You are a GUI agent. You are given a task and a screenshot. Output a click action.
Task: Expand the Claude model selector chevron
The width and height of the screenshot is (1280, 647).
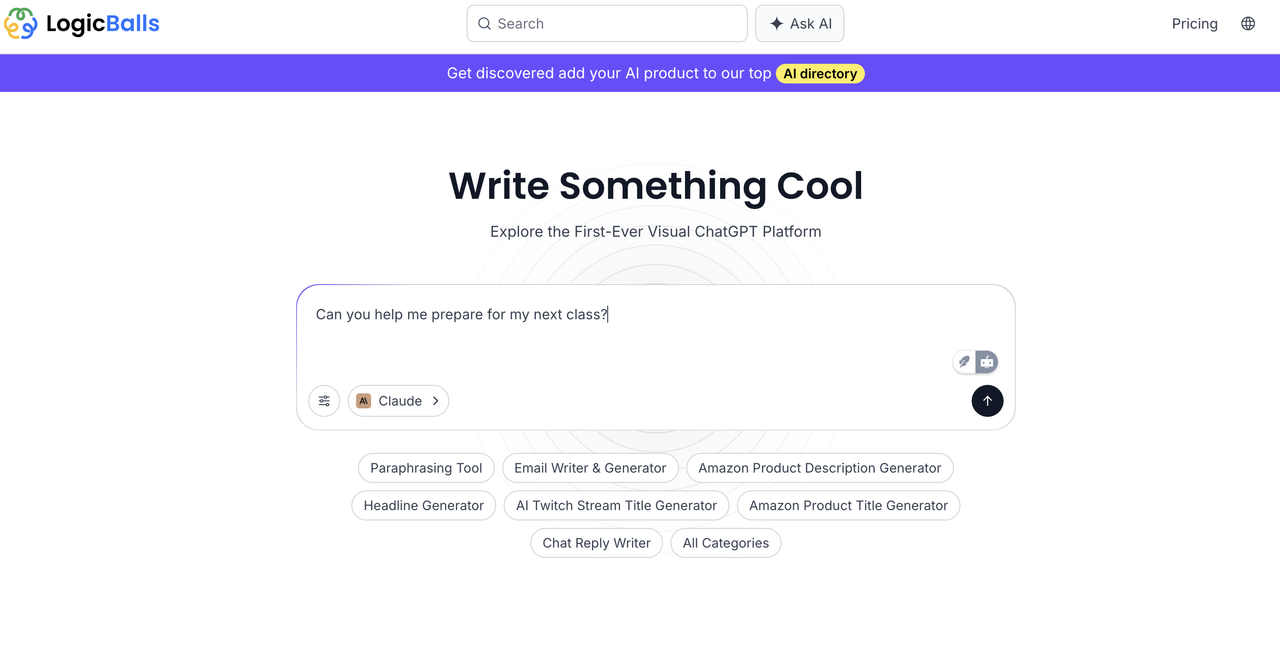436,401
